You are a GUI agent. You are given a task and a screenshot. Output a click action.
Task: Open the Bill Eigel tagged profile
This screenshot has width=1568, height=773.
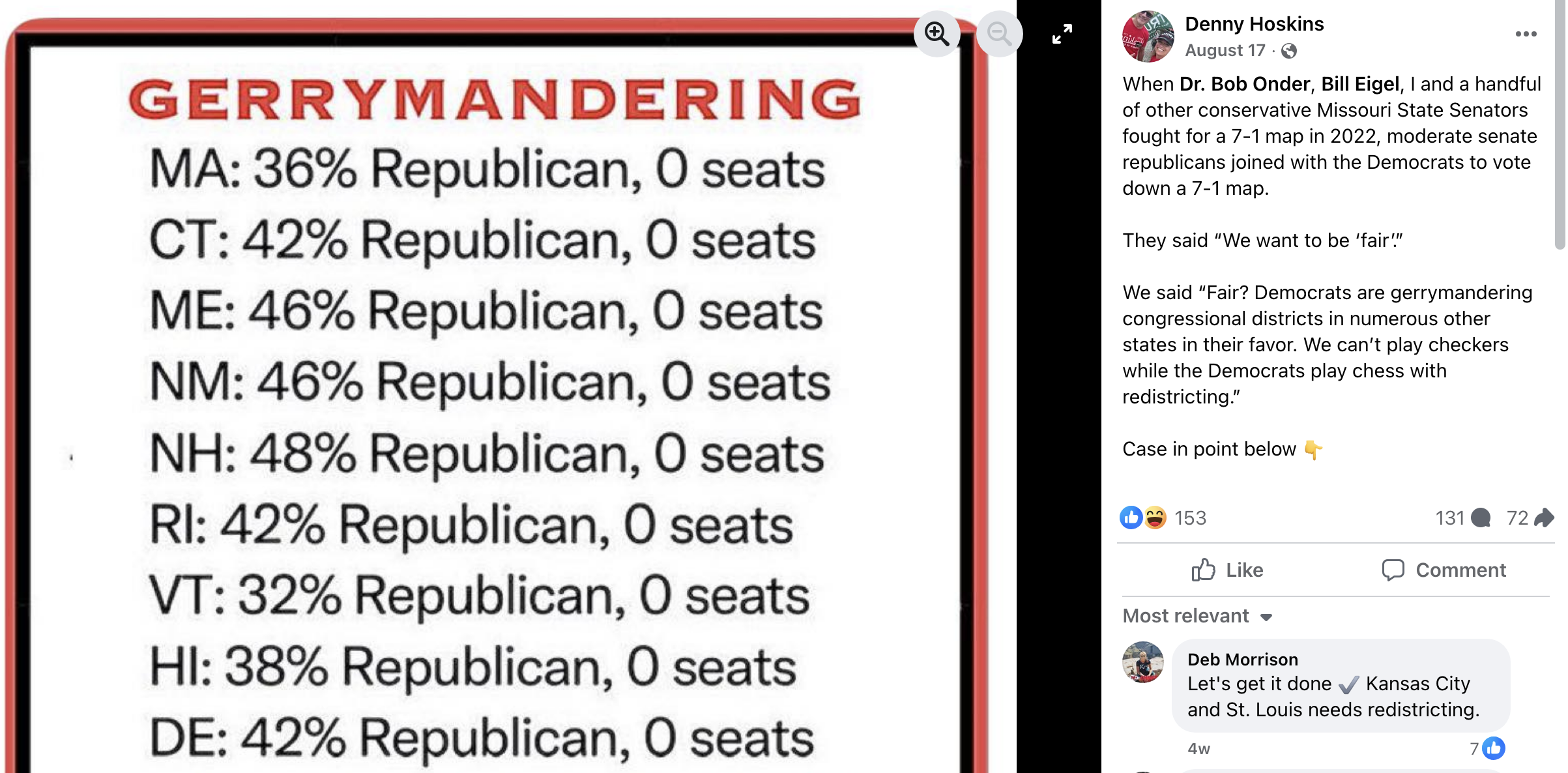(1360, 84)
